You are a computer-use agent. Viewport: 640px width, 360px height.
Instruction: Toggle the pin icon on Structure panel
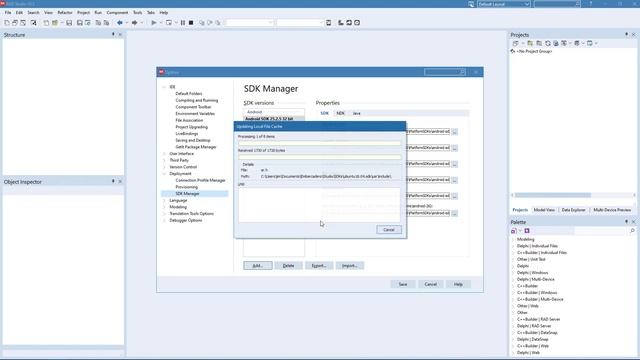[x=113, y=35]
